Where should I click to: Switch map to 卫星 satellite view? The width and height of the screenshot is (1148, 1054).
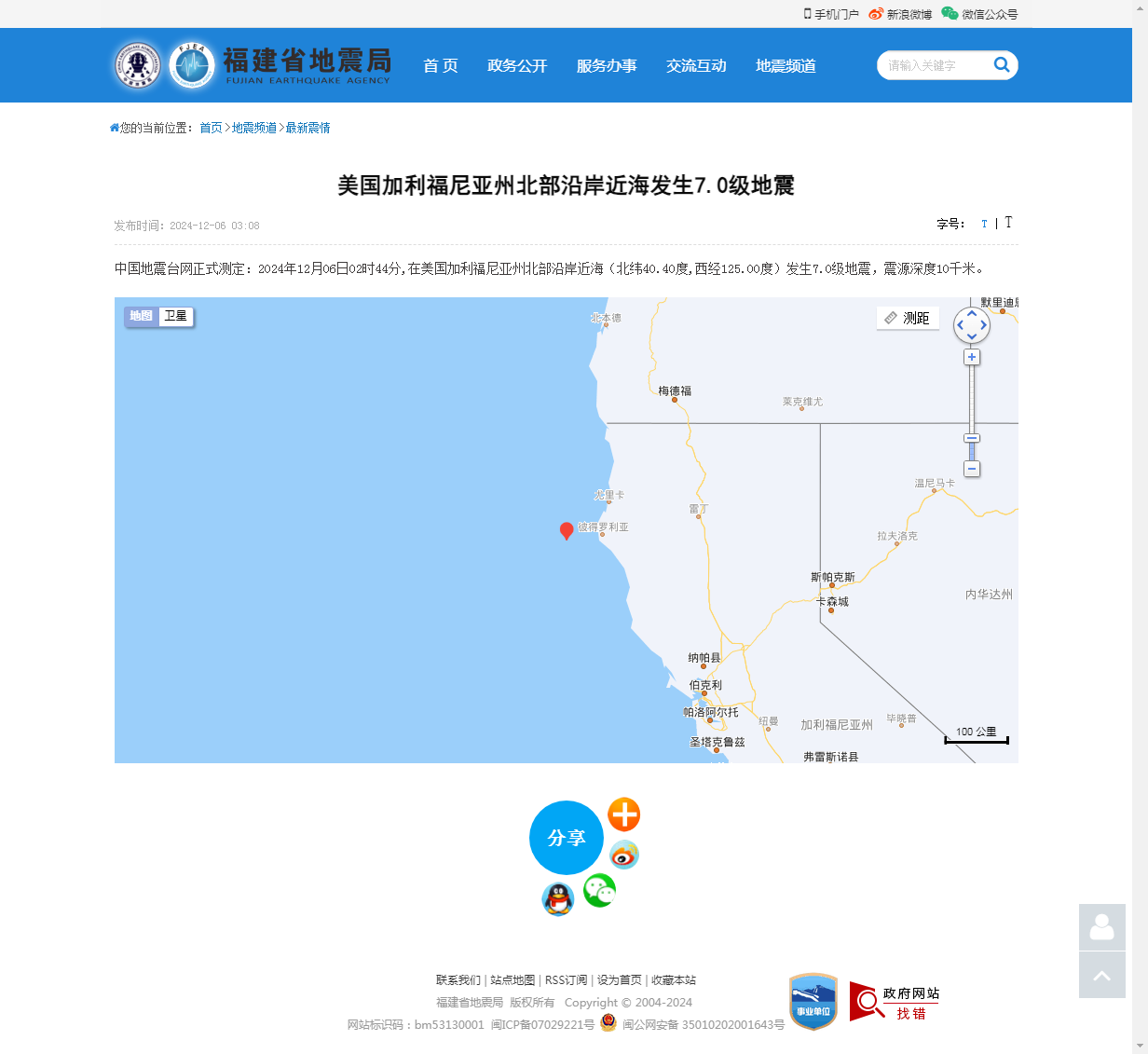pyautogui.click(x=175, y=316)
